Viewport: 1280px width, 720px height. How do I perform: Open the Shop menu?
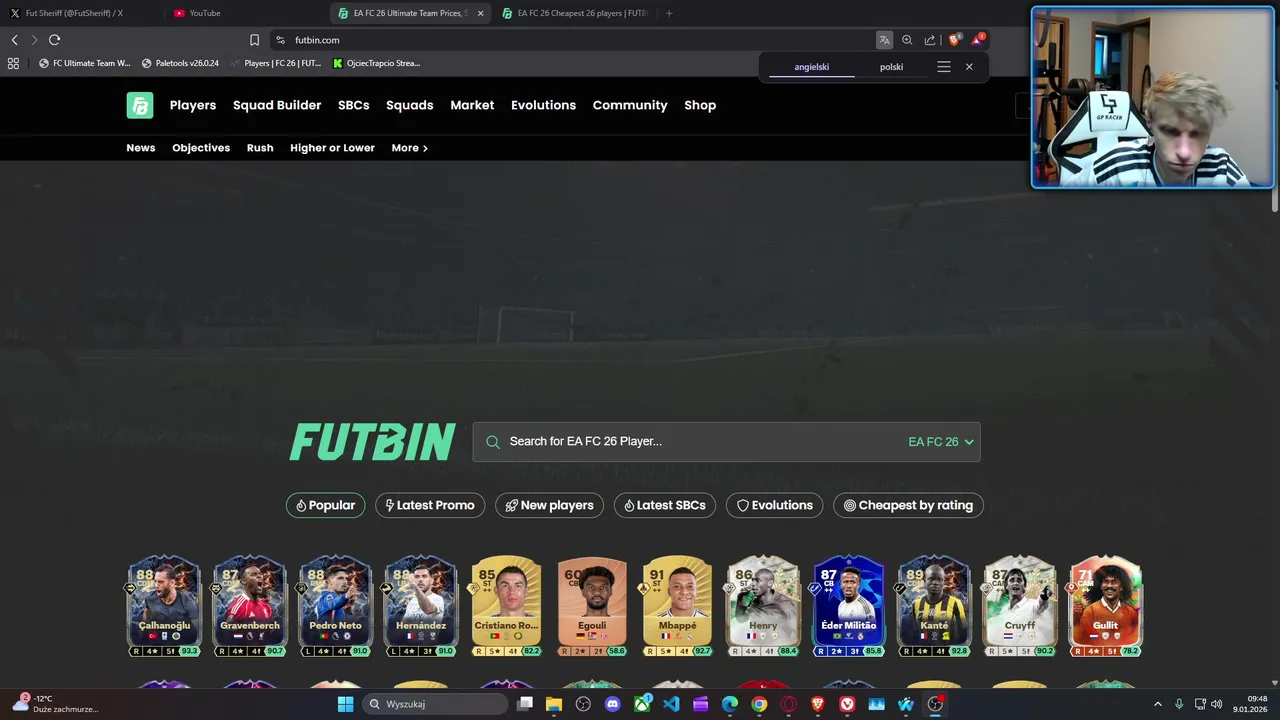tap(700, 105)
